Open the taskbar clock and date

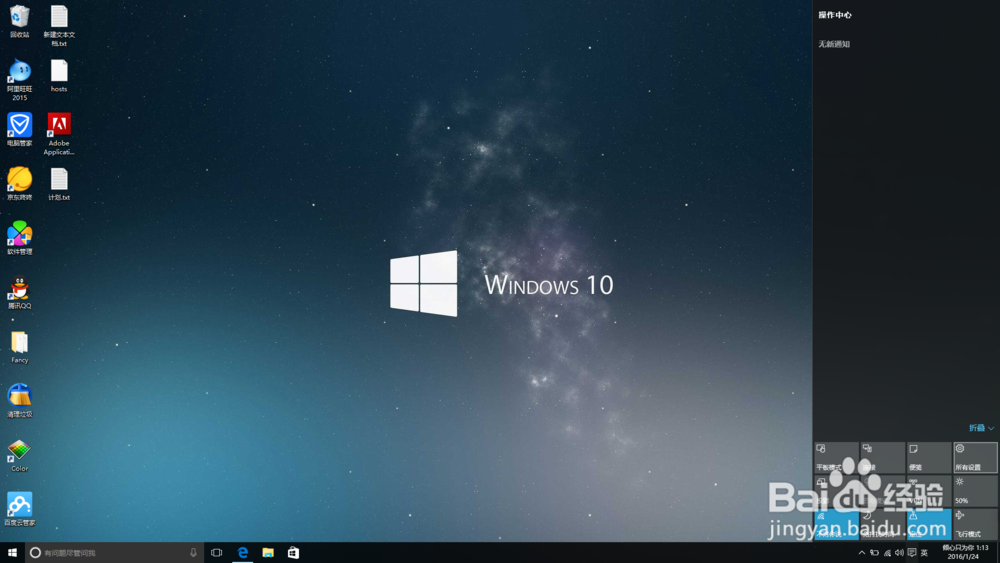click(965, 552)
